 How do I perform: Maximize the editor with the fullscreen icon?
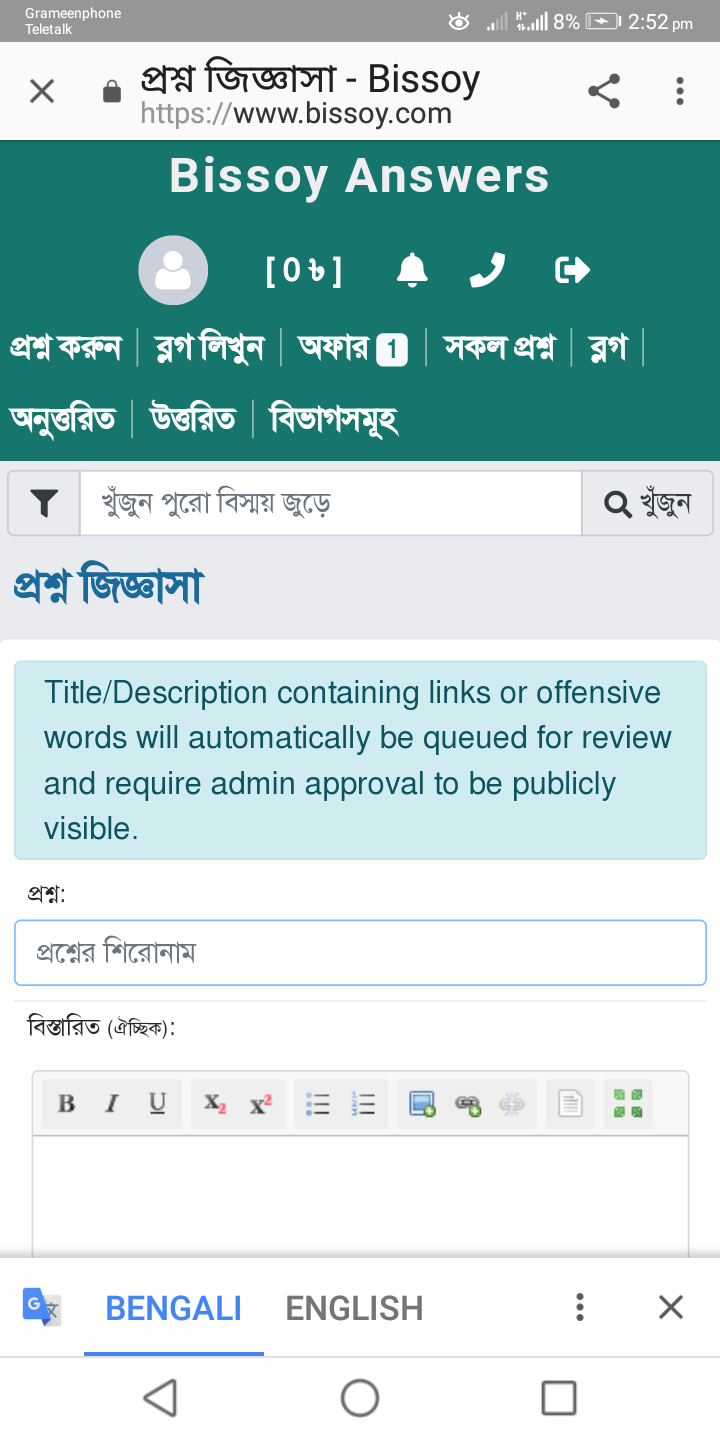(x=628, y=1104)
